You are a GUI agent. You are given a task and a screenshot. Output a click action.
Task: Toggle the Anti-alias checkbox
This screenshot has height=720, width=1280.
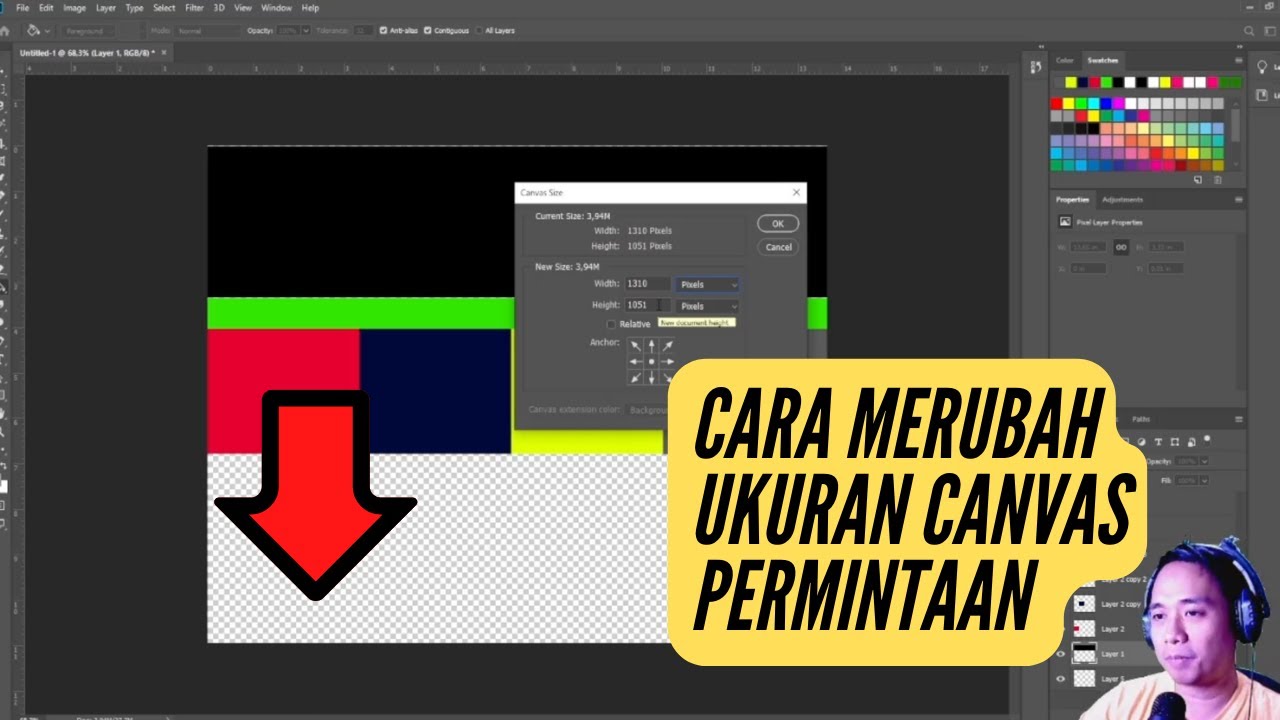tap(384, 31)
